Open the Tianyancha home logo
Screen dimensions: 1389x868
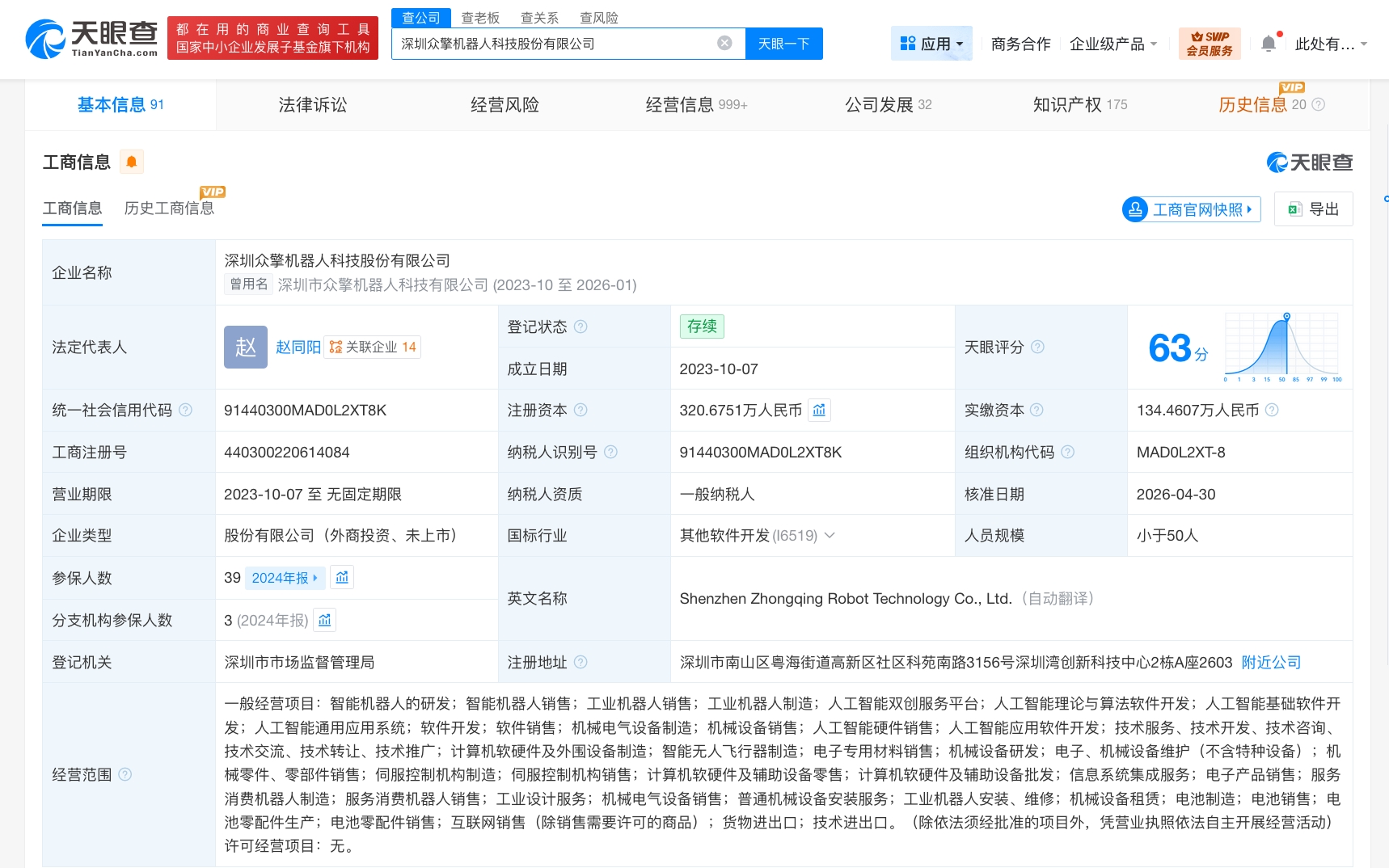91,39
